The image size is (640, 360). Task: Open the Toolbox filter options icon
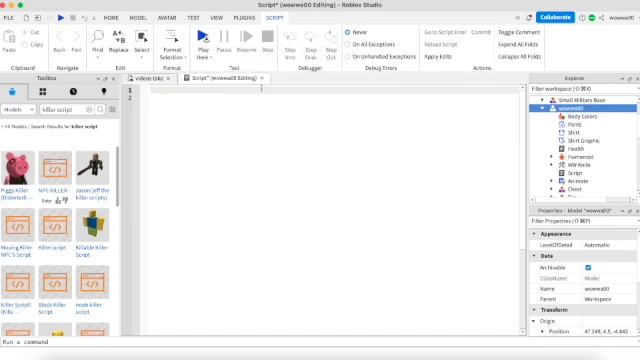point(112,109)
